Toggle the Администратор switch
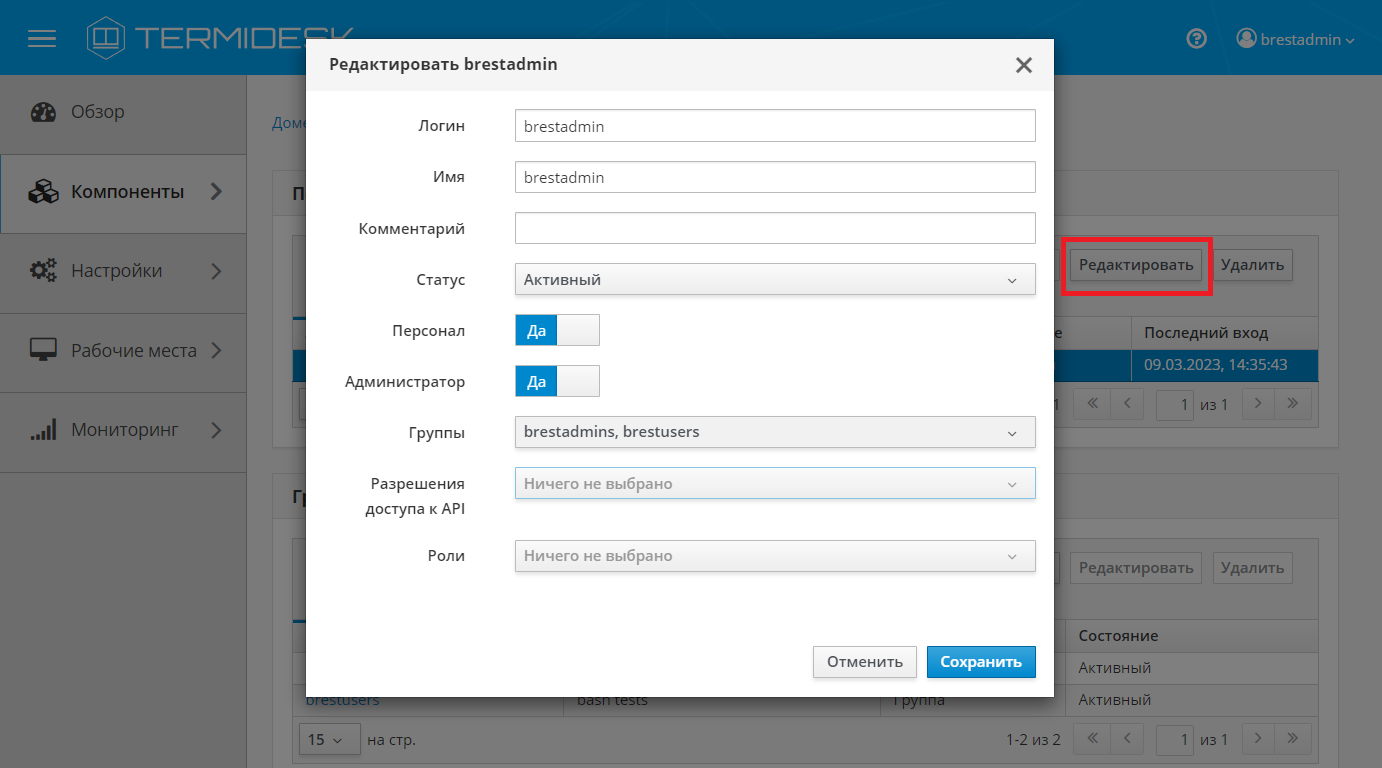 [x=557, y=381]
